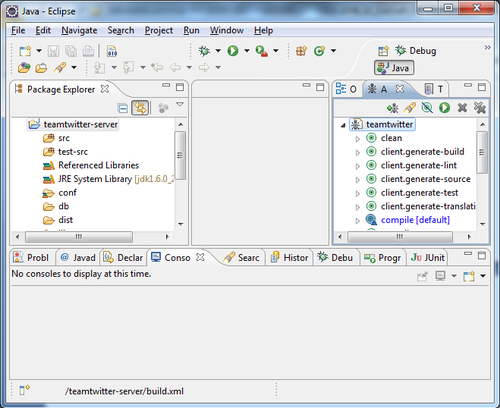Click the status bar icon at left

pyautogui.click(x=24, y=390)
